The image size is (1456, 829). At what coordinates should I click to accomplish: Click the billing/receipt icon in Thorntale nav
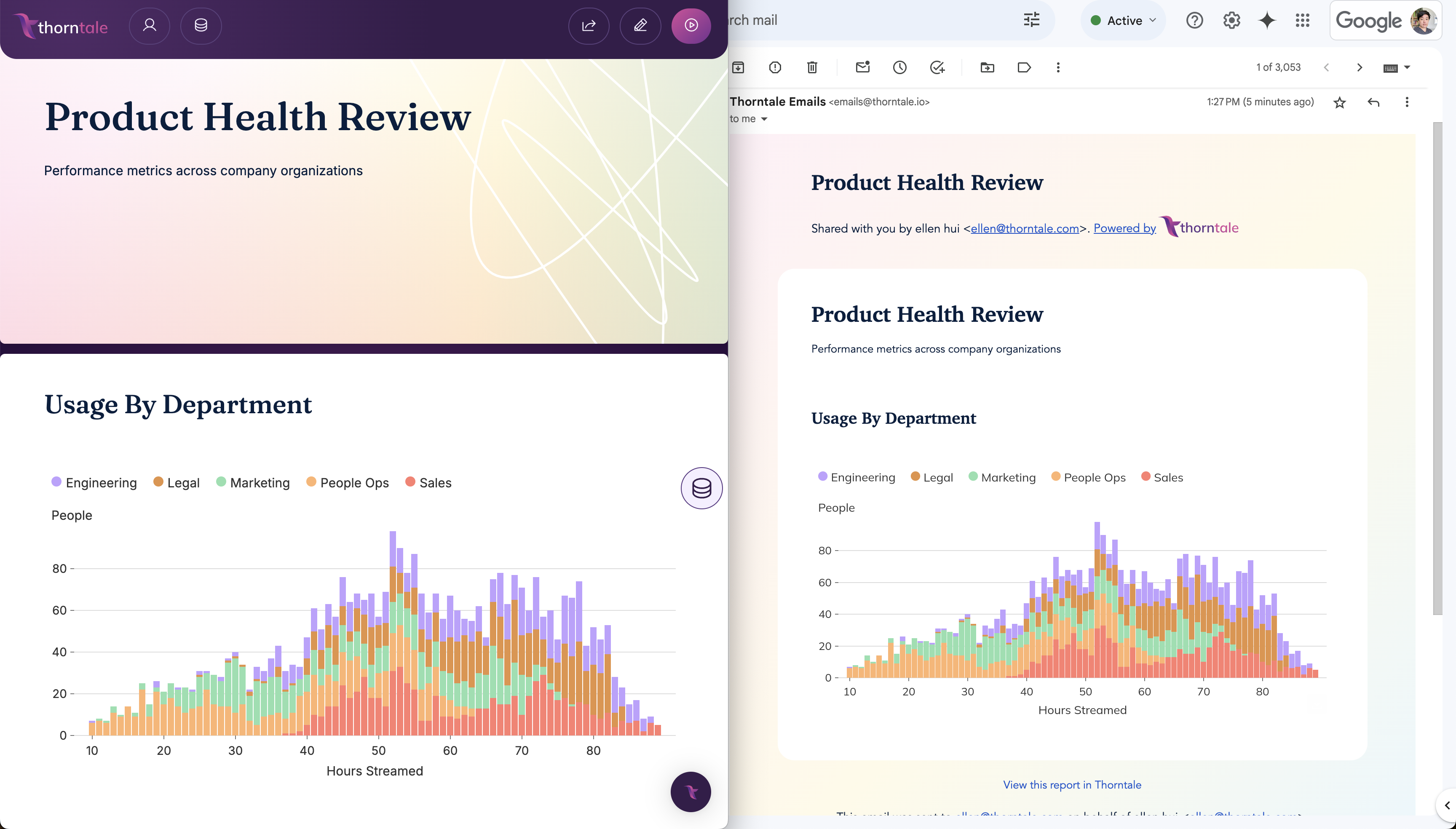(201, 25)
